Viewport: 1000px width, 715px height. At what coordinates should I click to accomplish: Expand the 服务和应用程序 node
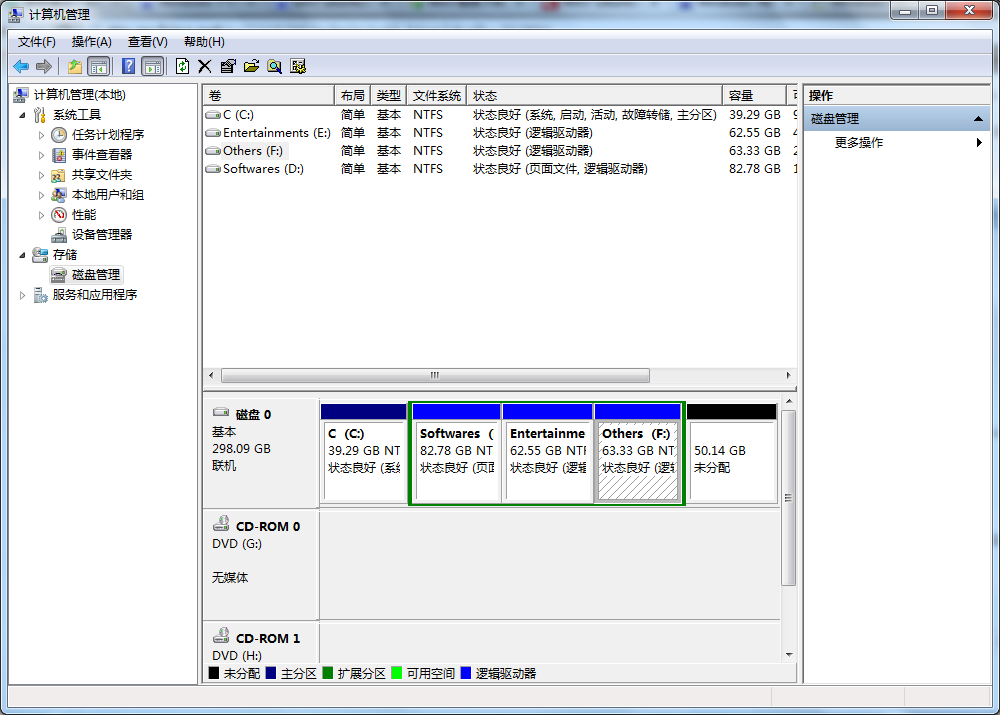(x=22, y=295)
